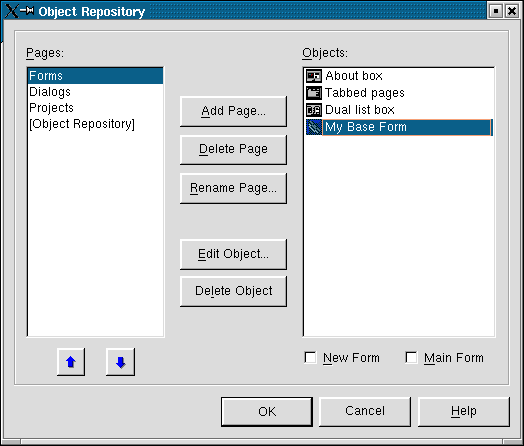Click the X window menu icon in title bar
Viewport: 524px width, 446px height.
tap(11, 11)
